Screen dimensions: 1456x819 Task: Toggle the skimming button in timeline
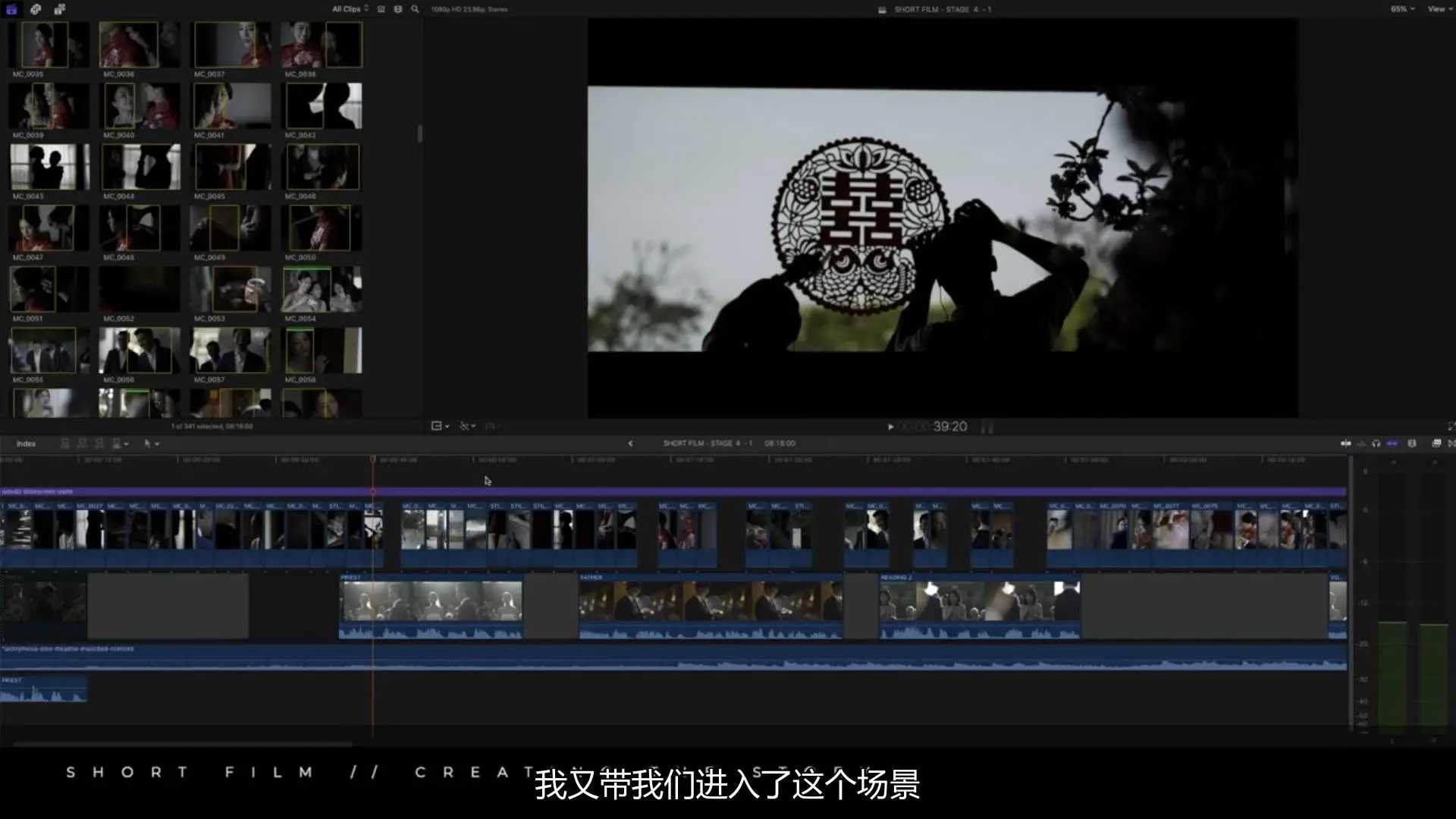click(1346, 444)
